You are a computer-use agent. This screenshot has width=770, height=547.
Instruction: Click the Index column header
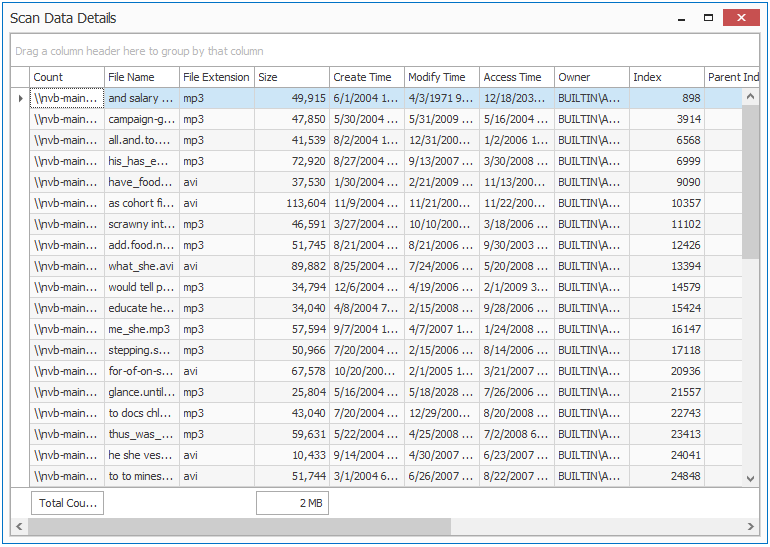667,77
